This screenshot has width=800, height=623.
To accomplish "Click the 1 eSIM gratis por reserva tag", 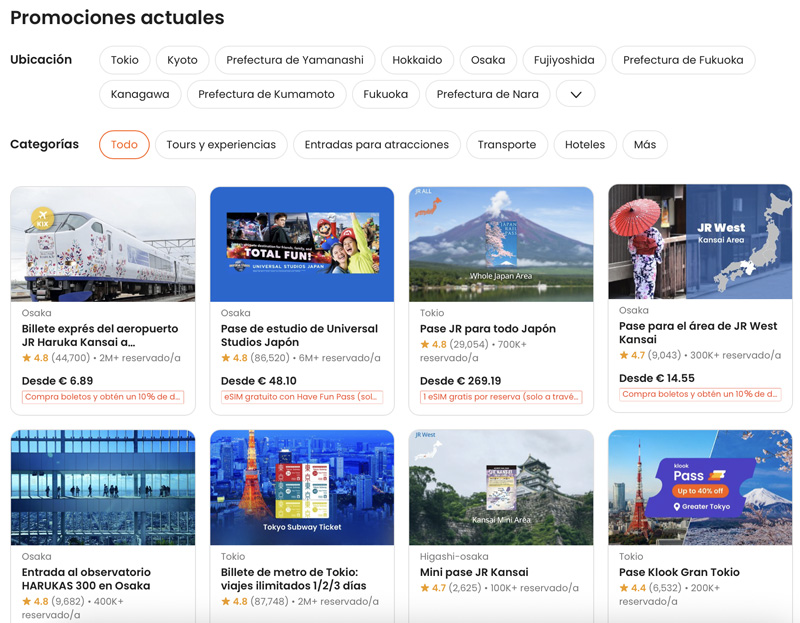I will (x=501, y=397).
